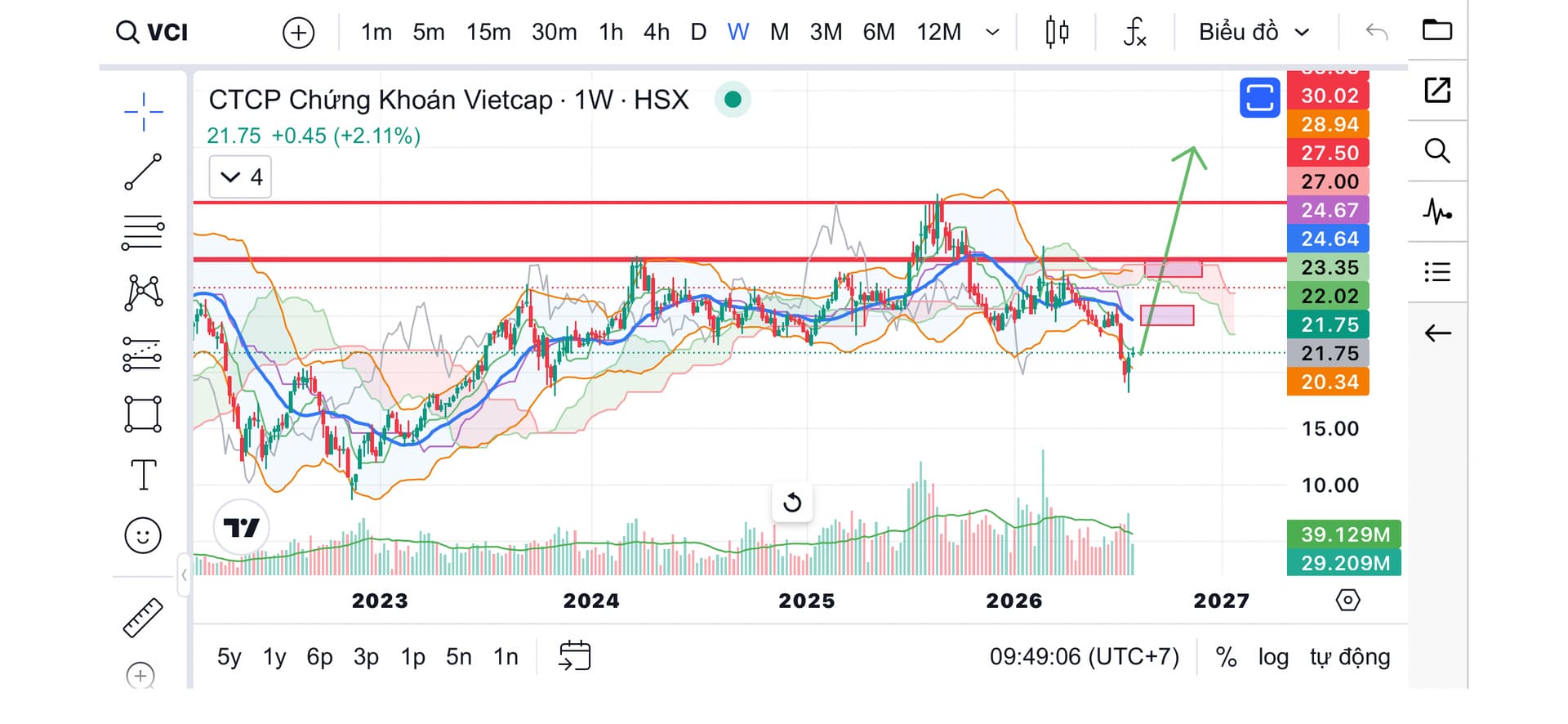Open chart settings hexagon icon

[1347, 601]
